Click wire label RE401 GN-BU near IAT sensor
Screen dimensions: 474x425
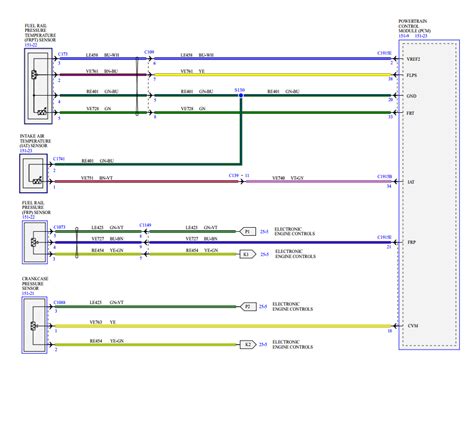(98, 161)
